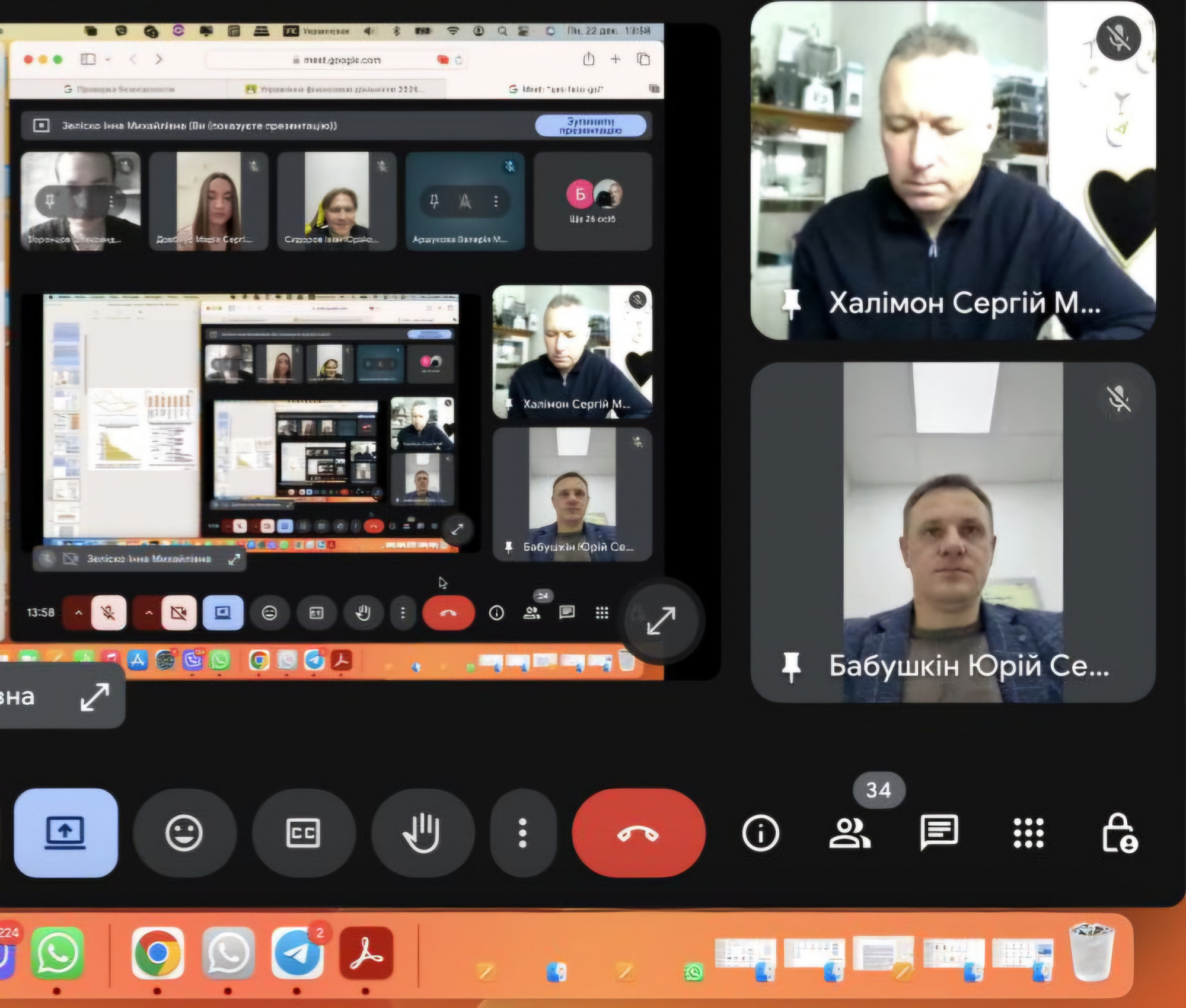Open the activities grid icon
Viewport: 1186px width, 1008px height.
tap(1028, 833)
